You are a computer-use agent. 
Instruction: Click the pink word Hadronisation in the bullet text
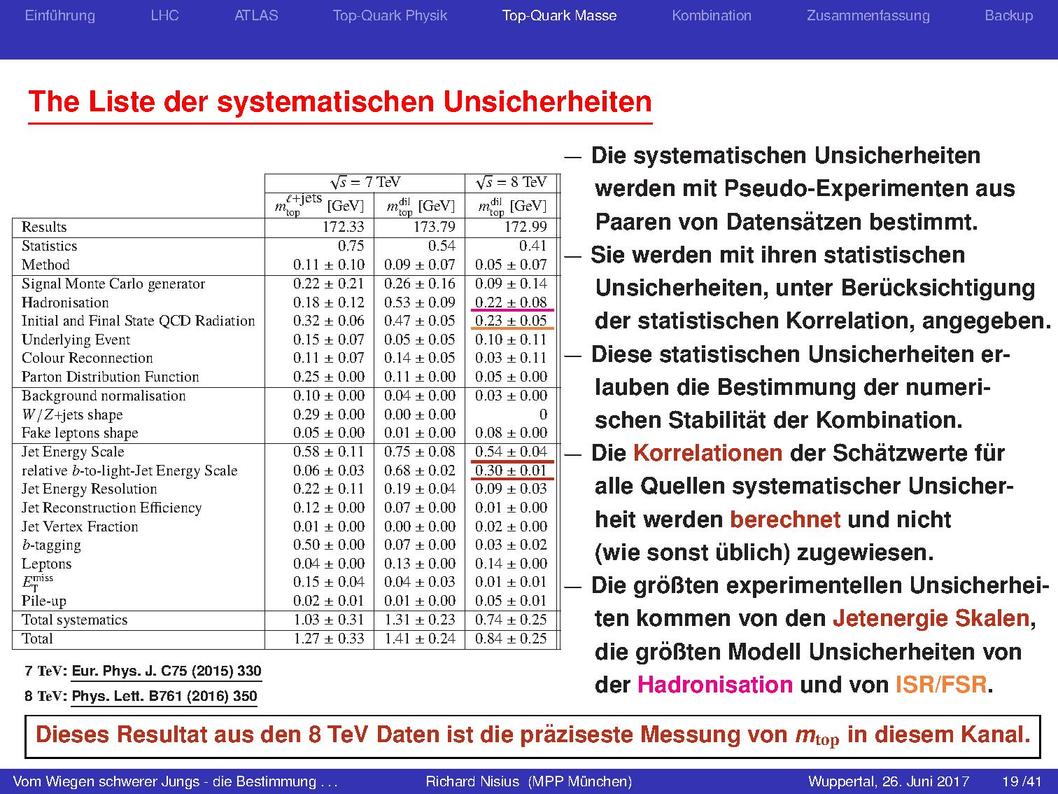(715, 685)
